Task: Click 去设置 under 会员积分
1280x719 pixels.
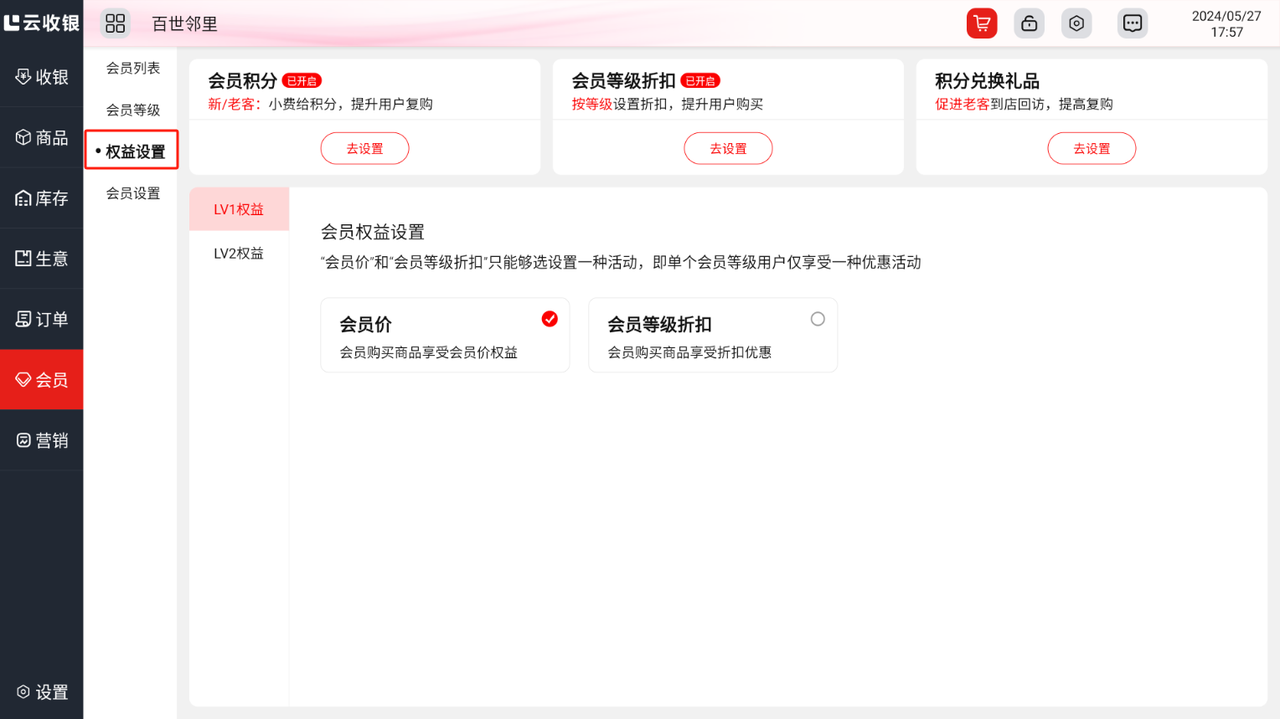Action: pos(364,148)
